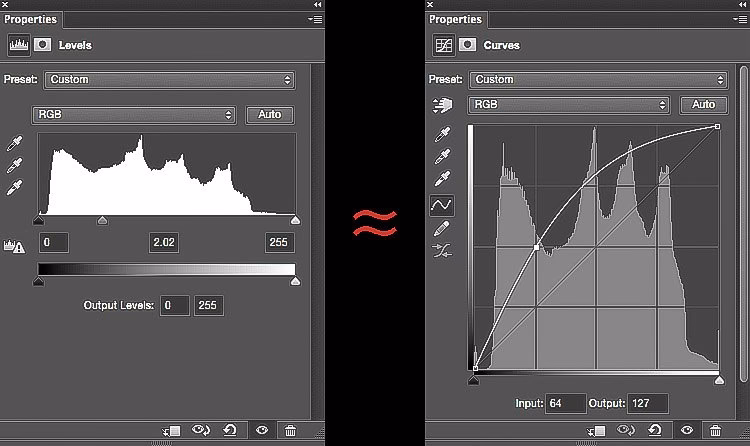Click the Levels white input slider
The width and height of the screenshot is (750, 446).
click(296, 220)
